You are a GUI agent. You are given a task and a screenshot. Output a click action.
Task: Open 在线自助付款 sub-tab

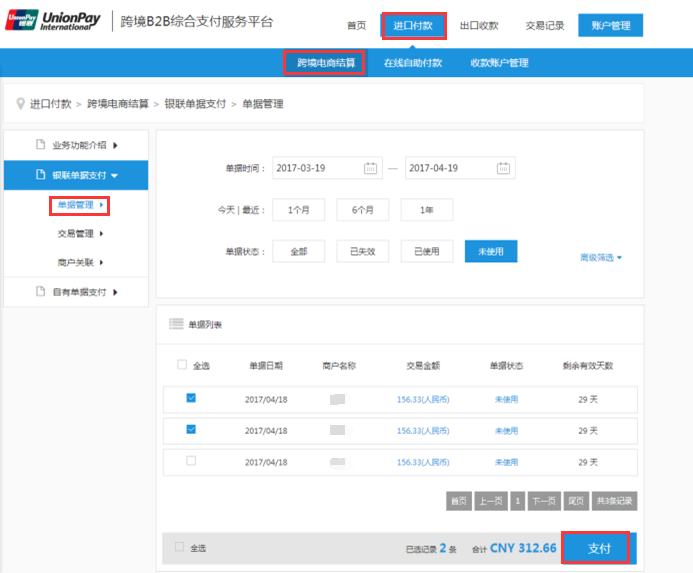(x=412, y=63)
